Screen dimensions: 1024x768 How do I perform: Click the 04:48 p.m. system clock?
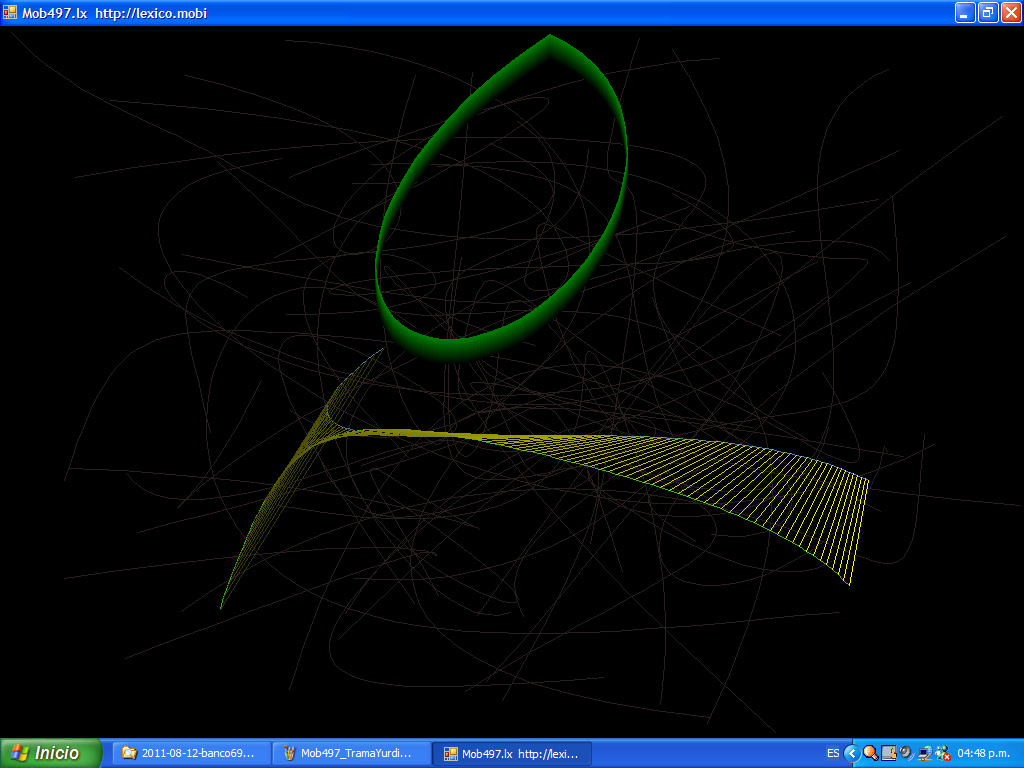(985, 753)
